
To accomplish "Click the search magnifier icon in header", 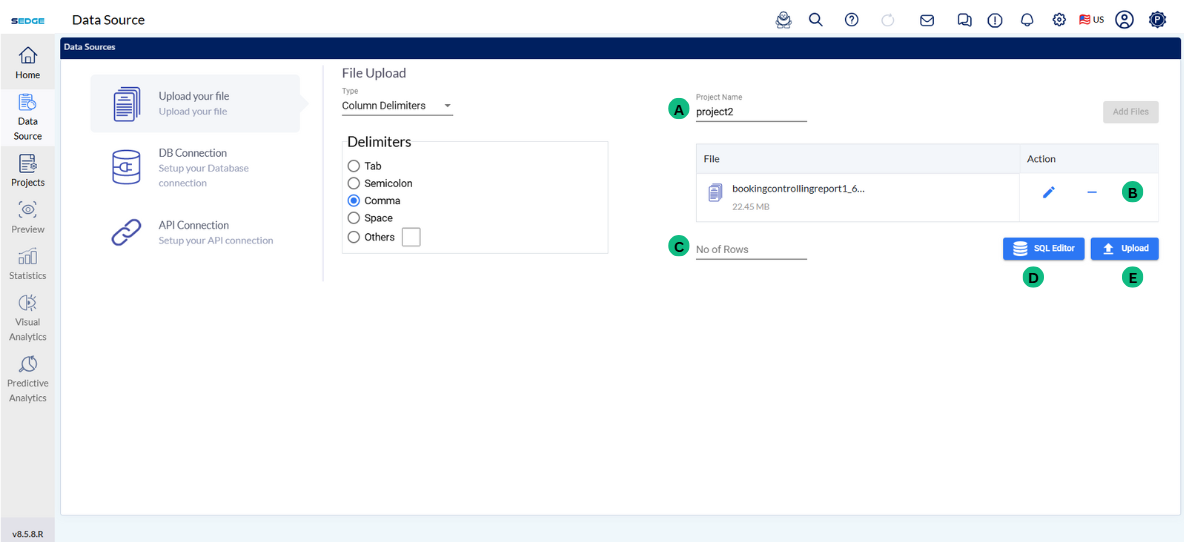I will [816, 20].
